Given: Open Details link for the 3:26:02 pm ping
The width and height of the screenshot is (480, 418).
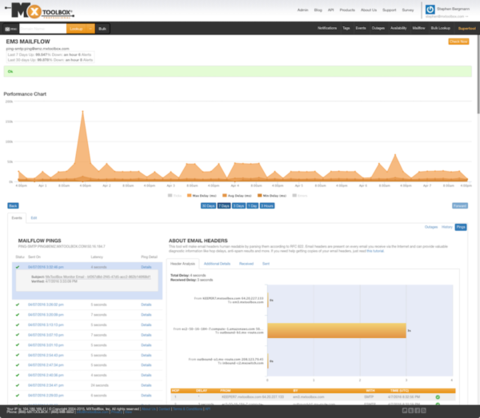Looking at the screenshot, I should coord(146,305).
